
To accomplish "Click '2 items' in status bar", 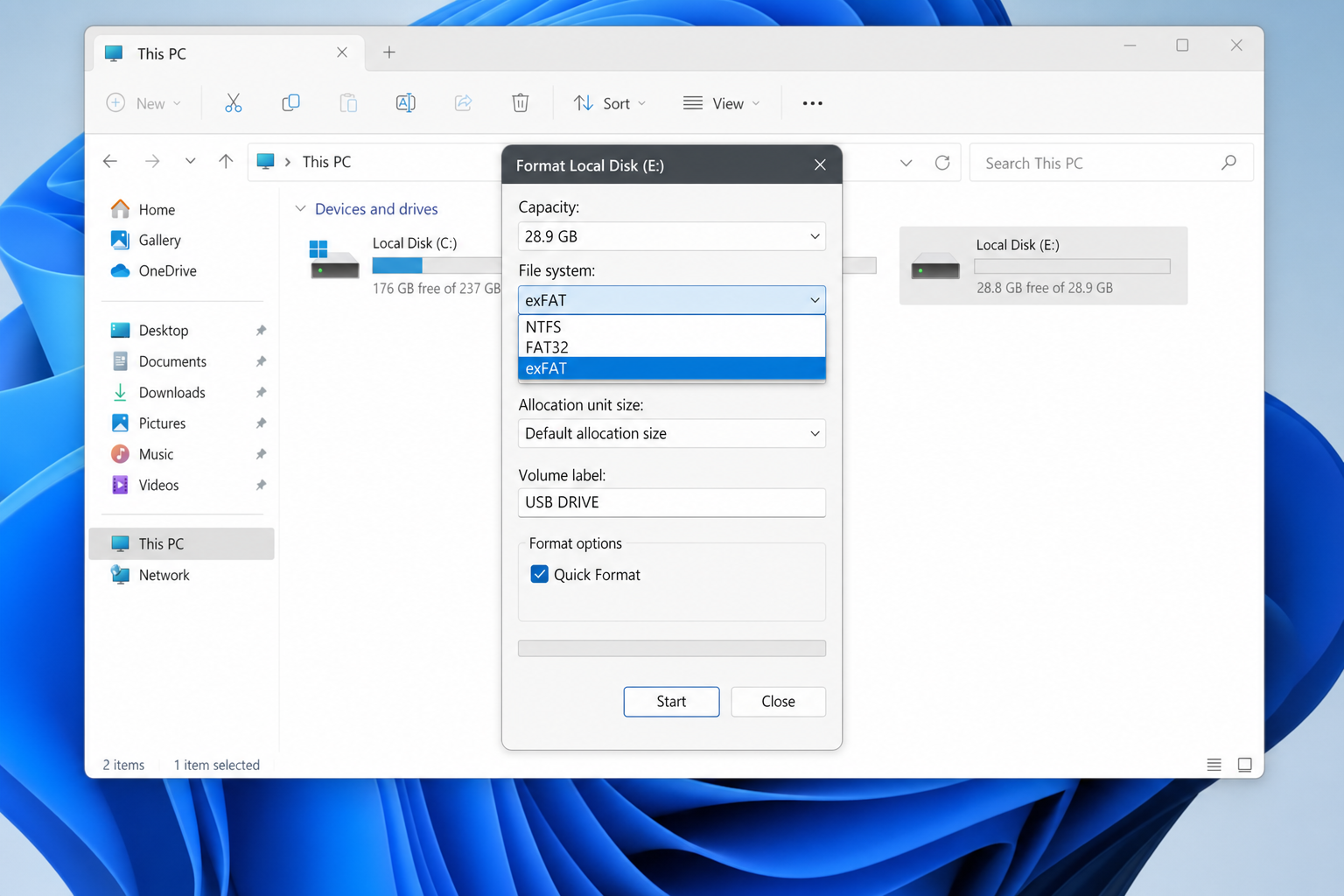I will click(x=123, y=765).
